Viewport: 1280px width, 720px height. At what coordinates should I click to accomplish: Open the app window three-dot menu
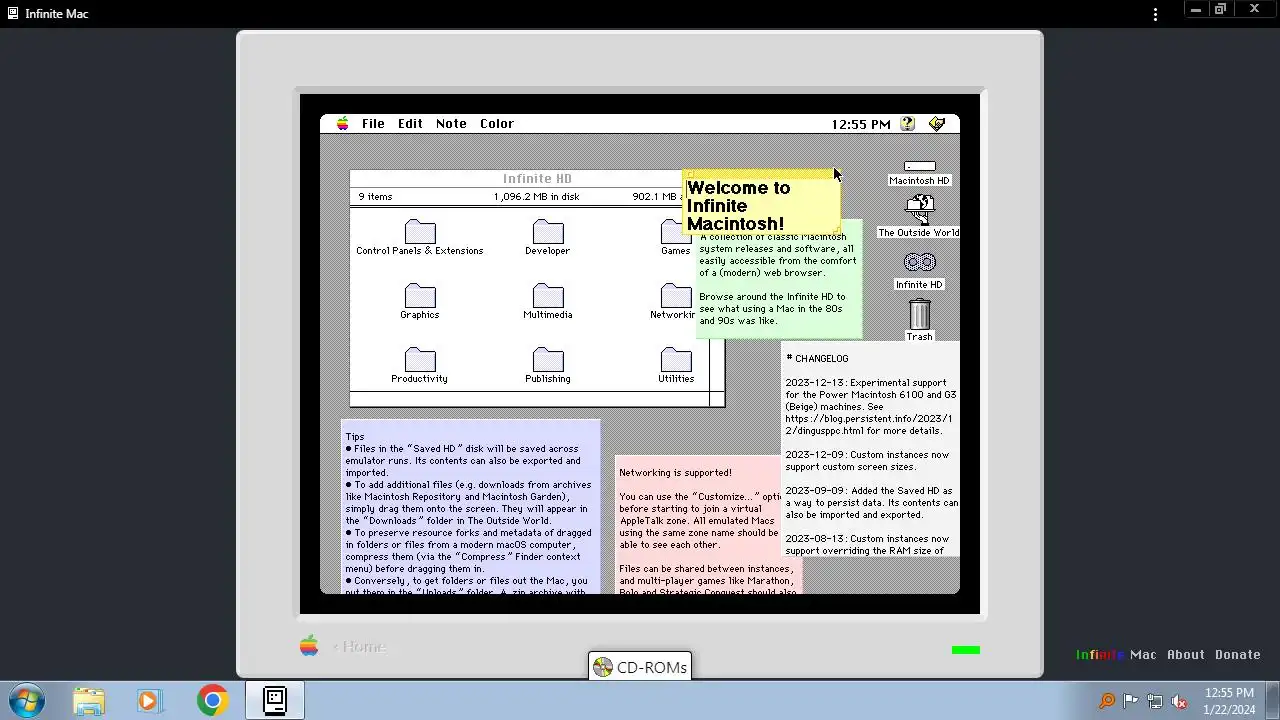1155,14
